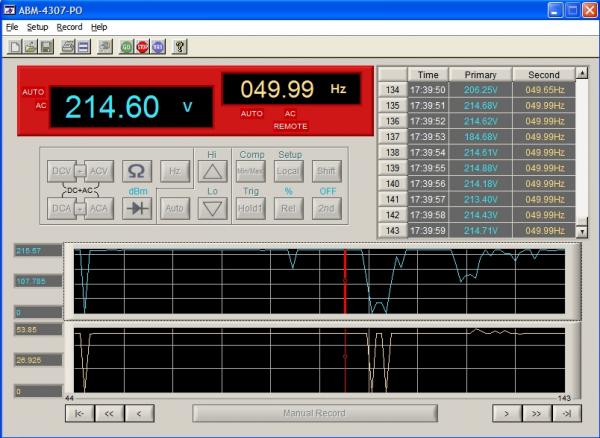This screenshot has height=438, width=600.
Task: Click the question mark help icon
Action: (179, 46)
